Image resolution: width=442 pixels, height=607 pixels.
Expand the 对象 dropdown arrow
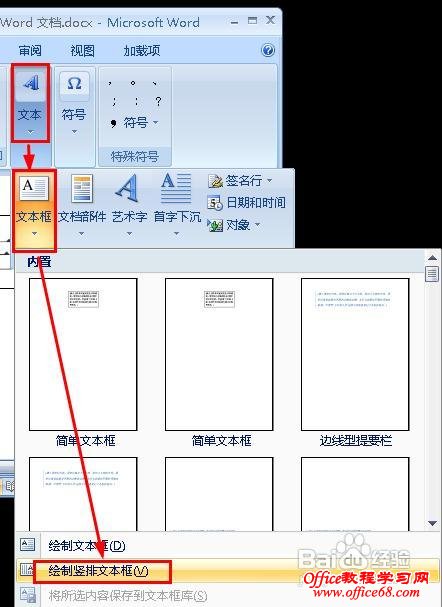tap(257, 225)
